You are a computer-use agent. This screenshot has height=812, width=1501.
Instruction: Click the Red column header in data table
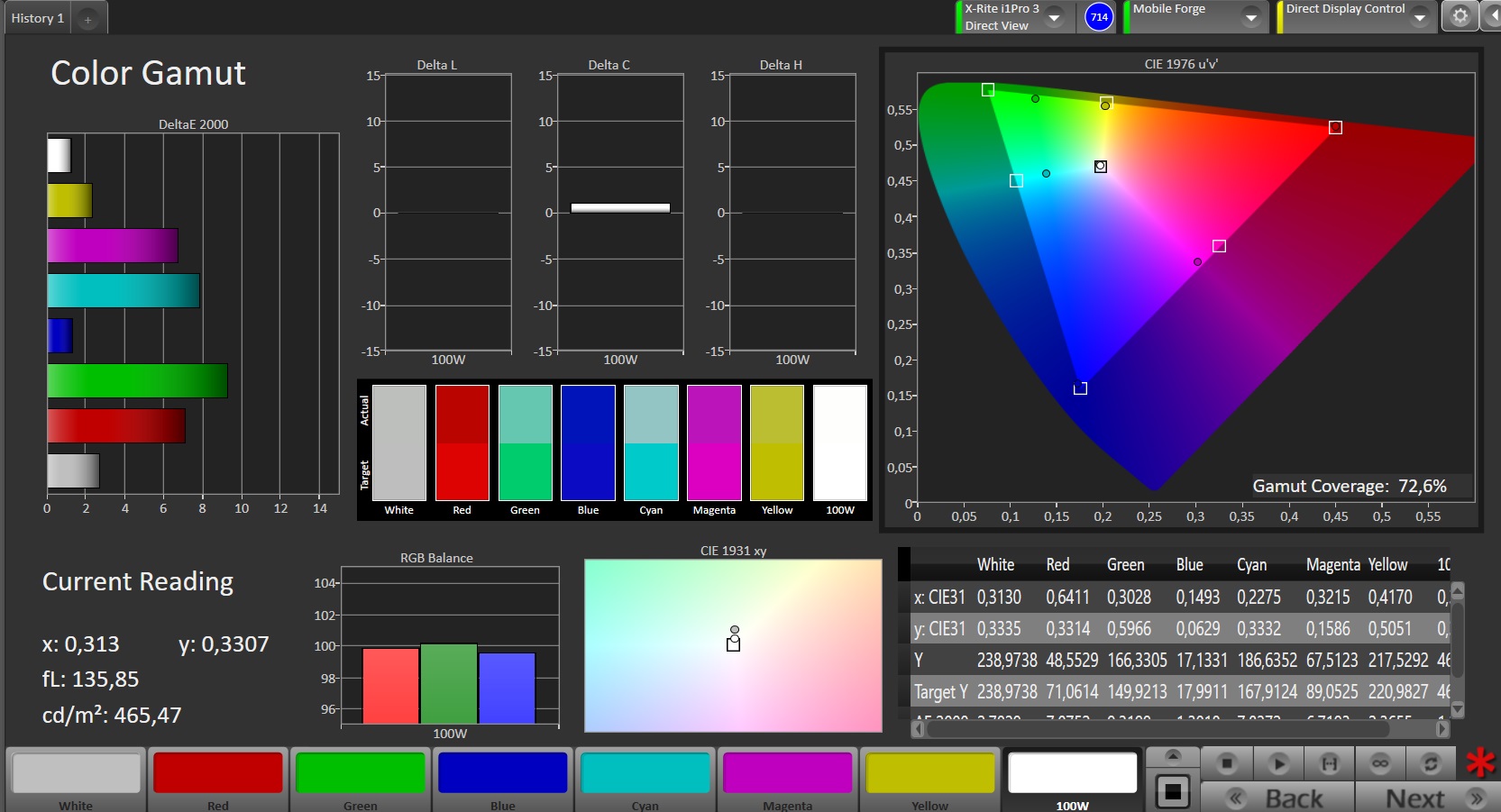1057,565
